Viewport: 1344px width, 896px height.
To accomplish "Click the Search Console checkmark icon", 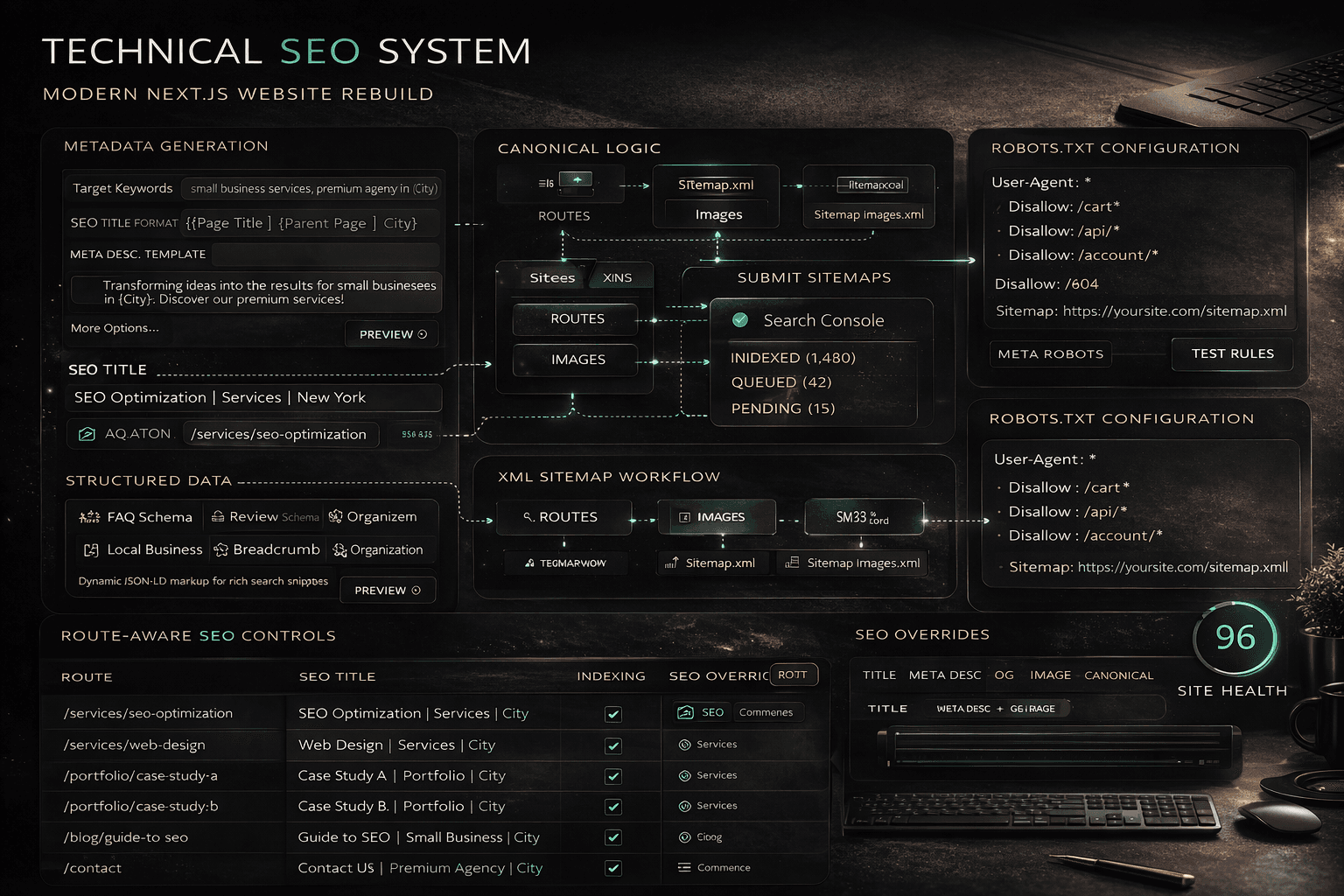I will coord(740,319).
